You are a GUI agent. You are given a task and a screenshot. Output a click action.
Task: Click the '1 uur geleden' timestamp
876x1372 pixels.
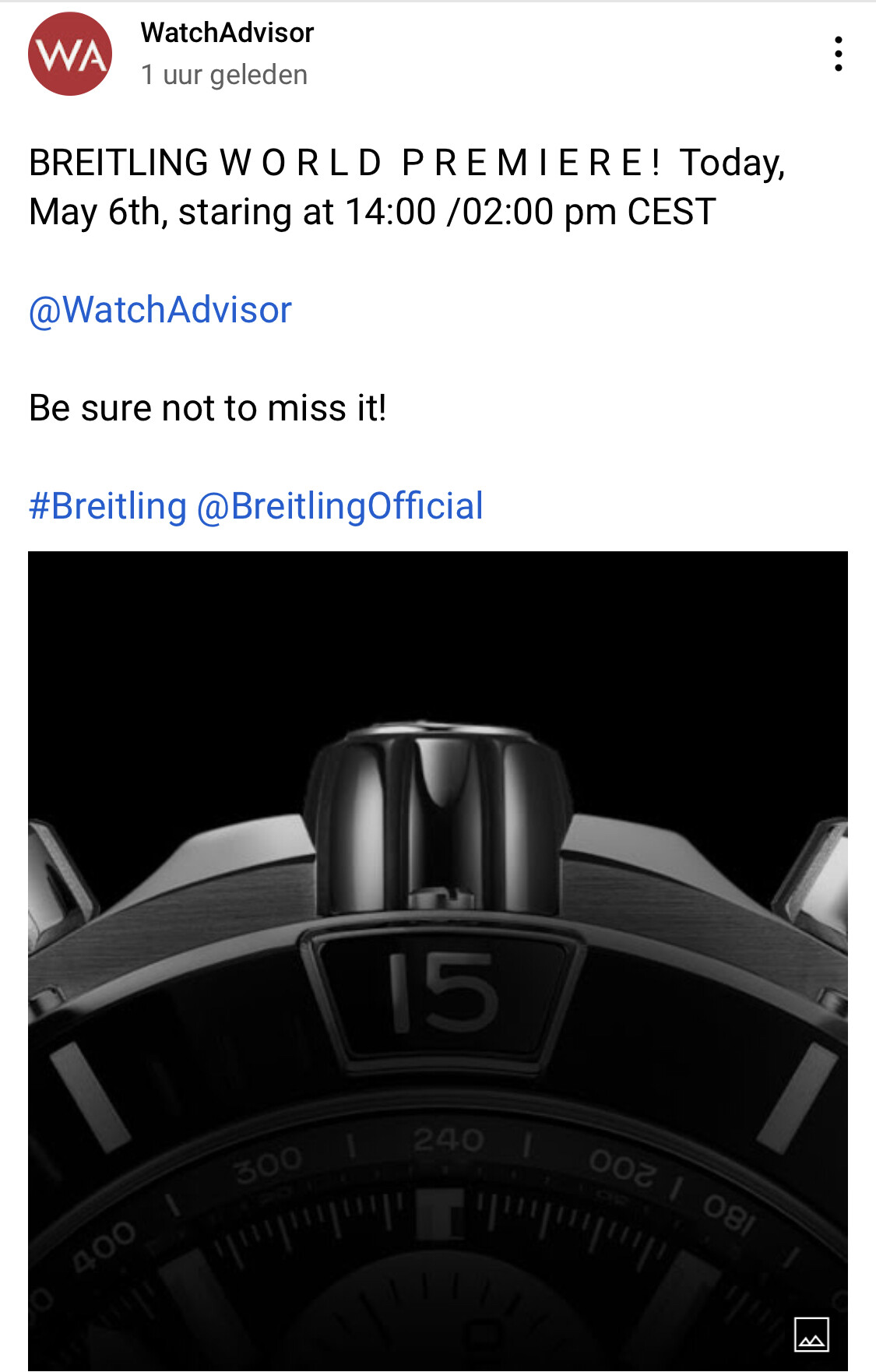(224, 75)
